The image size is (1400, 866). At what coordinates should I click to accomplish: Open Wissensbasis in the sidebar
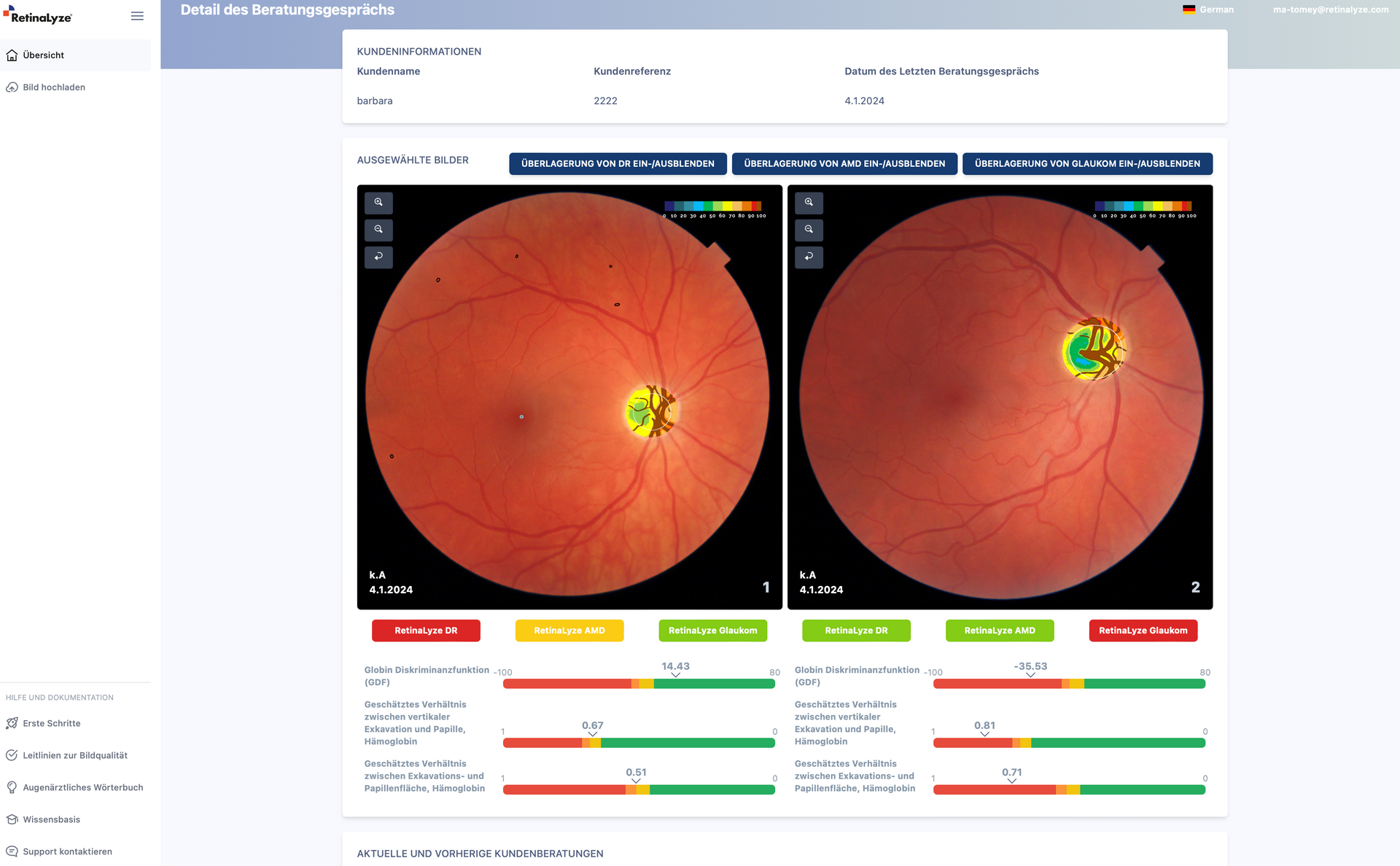[76, 819]
